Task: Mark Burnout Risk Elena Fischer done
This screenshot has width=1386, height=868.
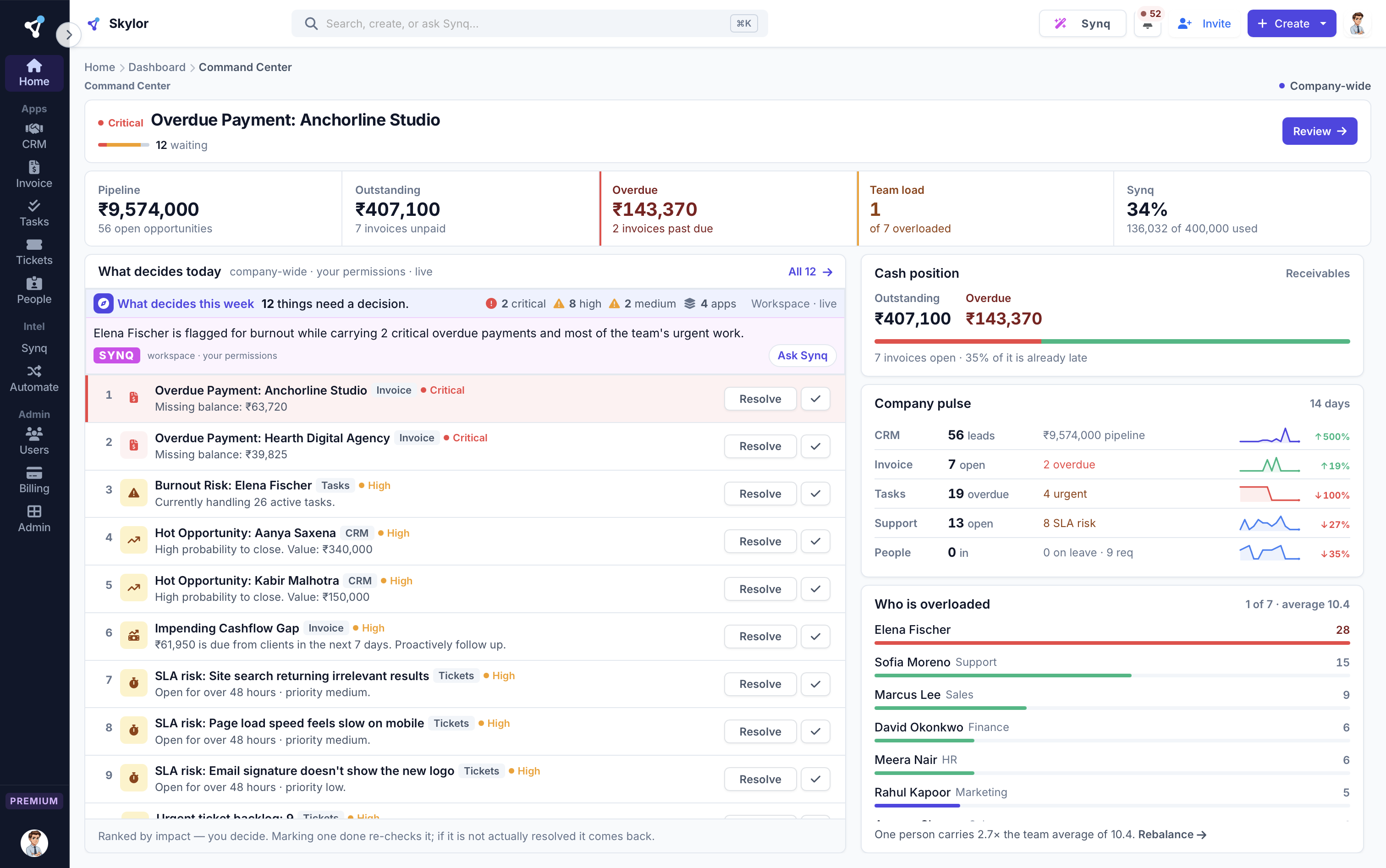Action: (815, 494)
